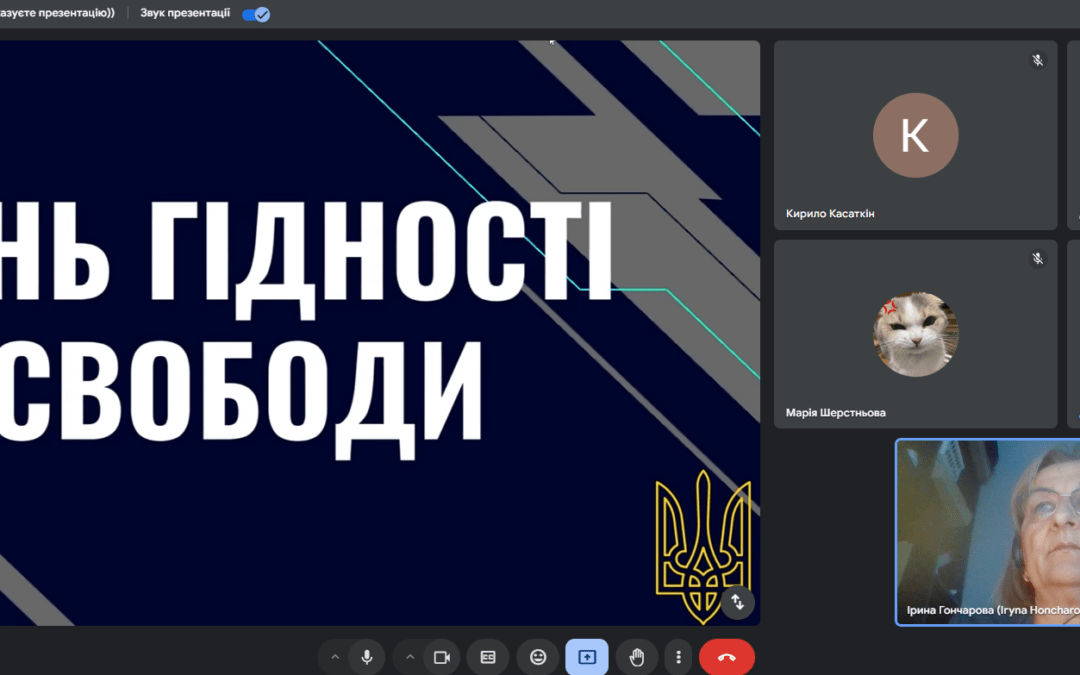The height and width of the screenshot is (675, 1080).
Task: Toggle the microphone button in the call bar
Action: click(367, 658)
